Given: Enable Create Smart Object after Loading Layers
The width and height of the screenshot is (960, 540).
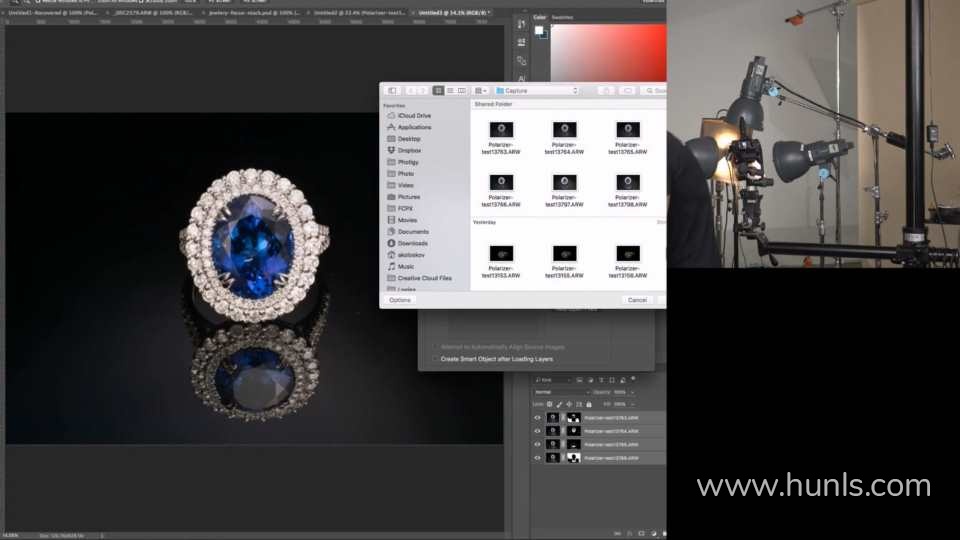Looking at the screenshot, I should pos(435,359).
